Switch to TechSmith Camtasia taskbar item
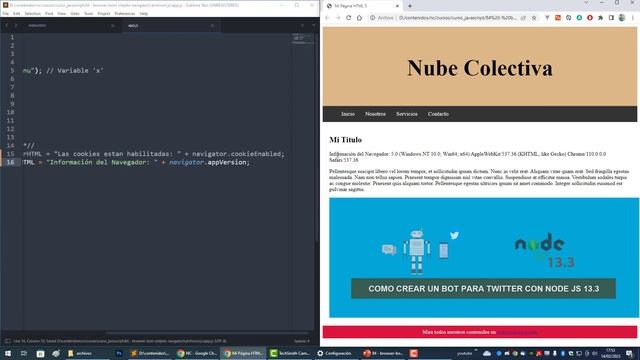The height and width of the screenshot is (360, 640). [x=290, y=353]
